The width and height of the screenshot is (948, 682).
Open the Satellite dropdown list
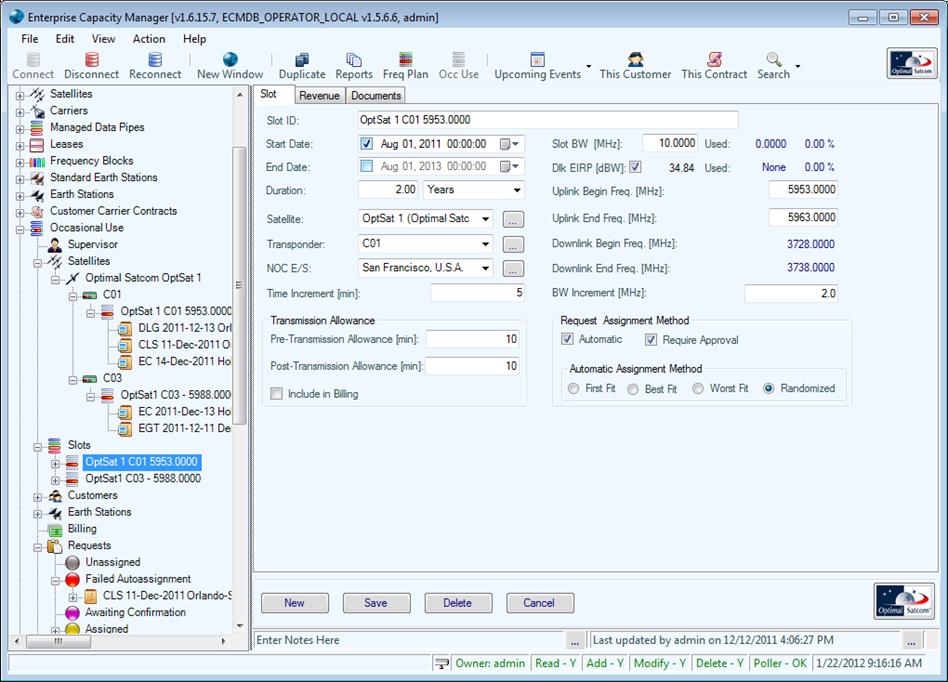click(485, 219)
